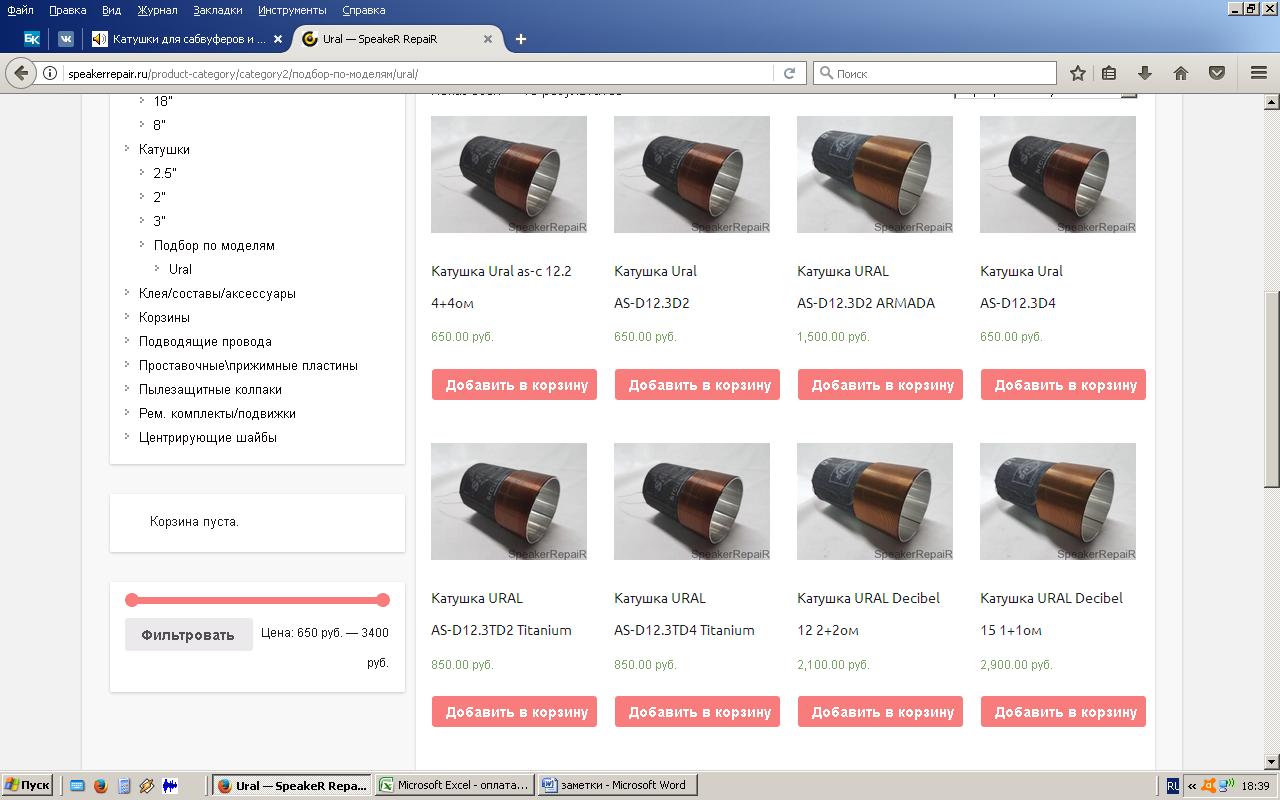Screen dimensions: 1280x800
Task: Open the network connection tray icon
Action: point(1226,786)
